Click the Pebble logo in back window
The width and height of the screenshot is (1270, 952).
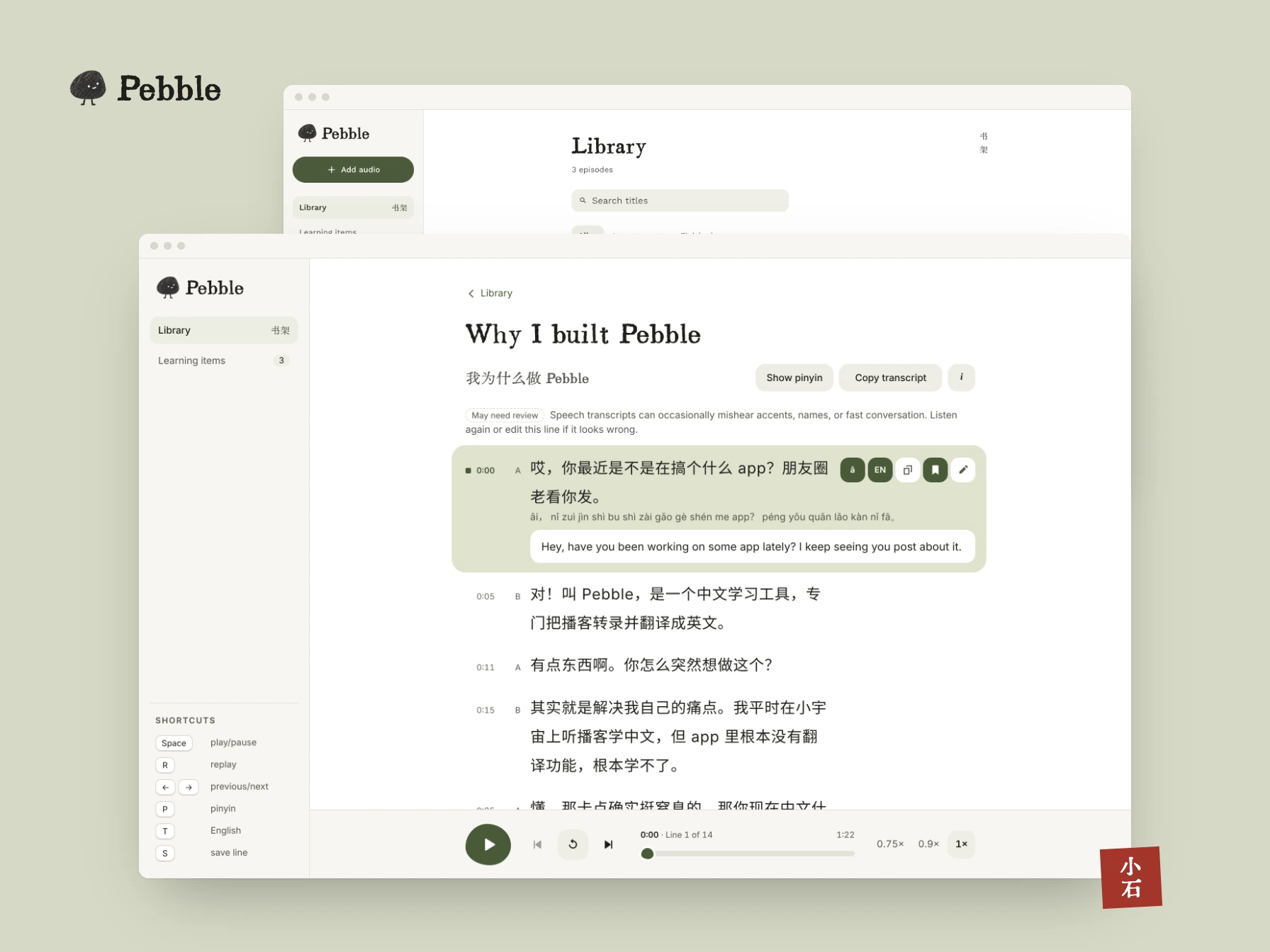tap(334, 133)
